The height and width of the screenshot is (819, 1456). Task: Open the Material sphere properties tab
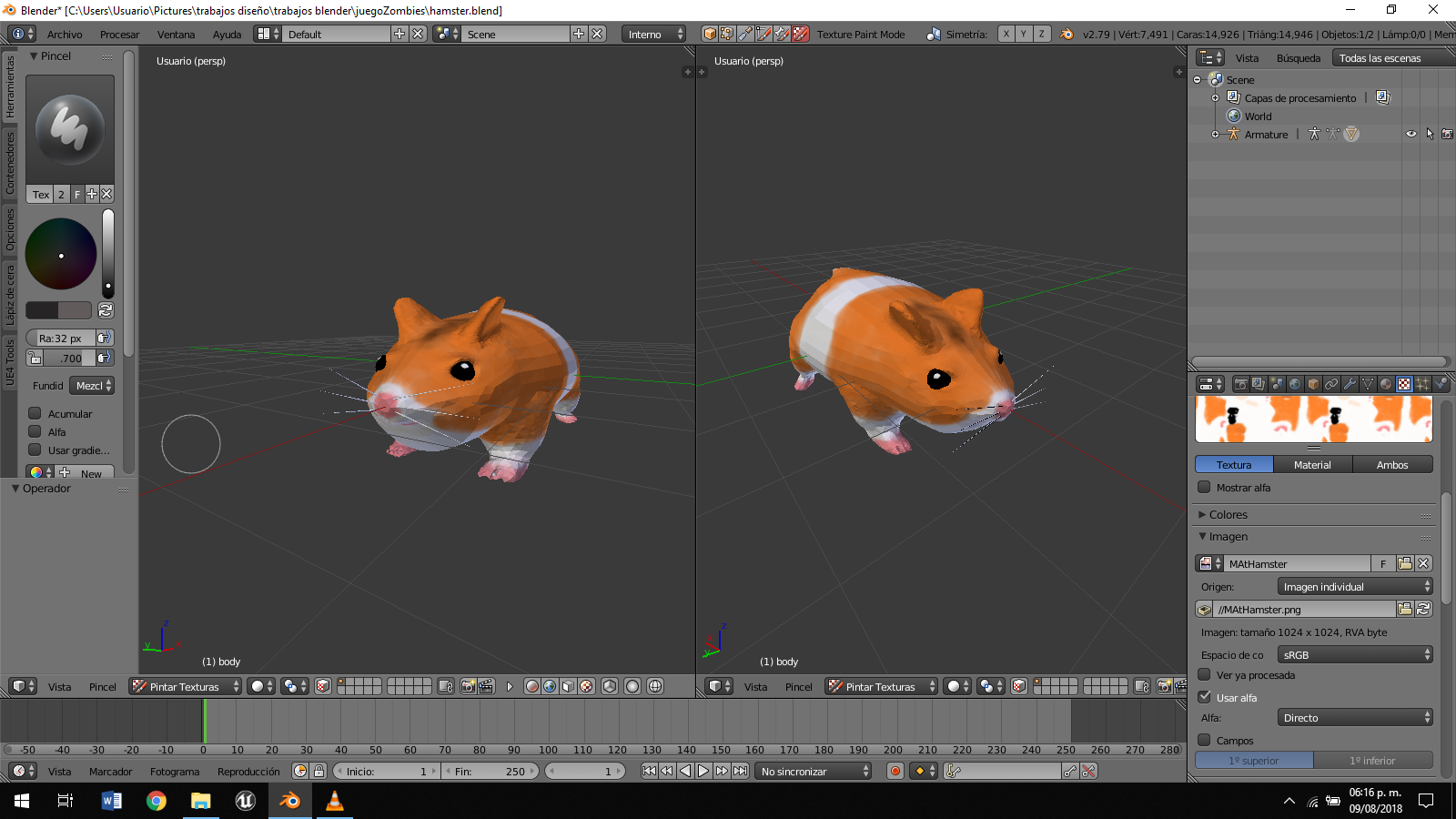point(1386,384)
